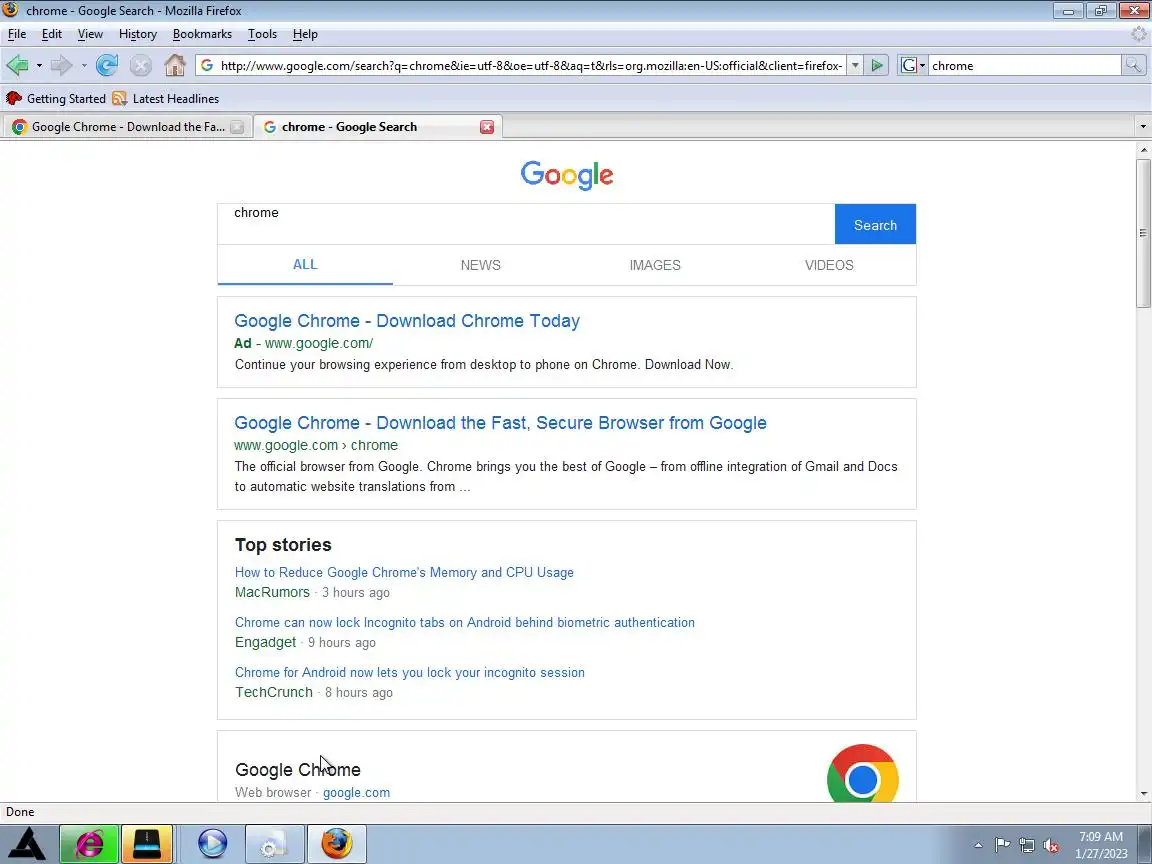
Task: Open the Download Chrome Today ad link
Action: click(x=407, y=321)
